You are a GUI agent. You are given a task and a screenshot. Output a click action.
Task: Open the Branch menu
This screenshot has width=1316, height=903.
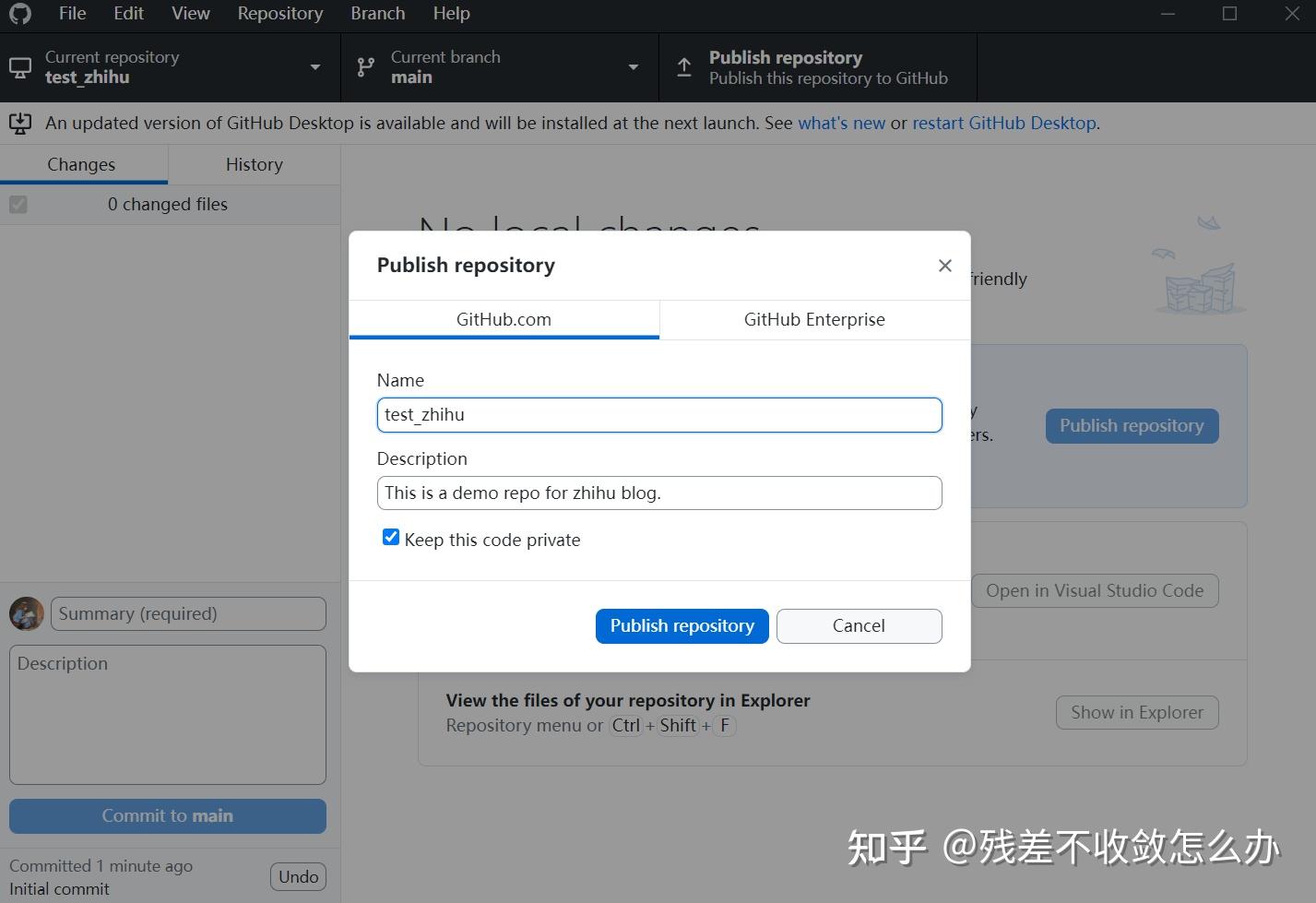(x=377, y=13)
